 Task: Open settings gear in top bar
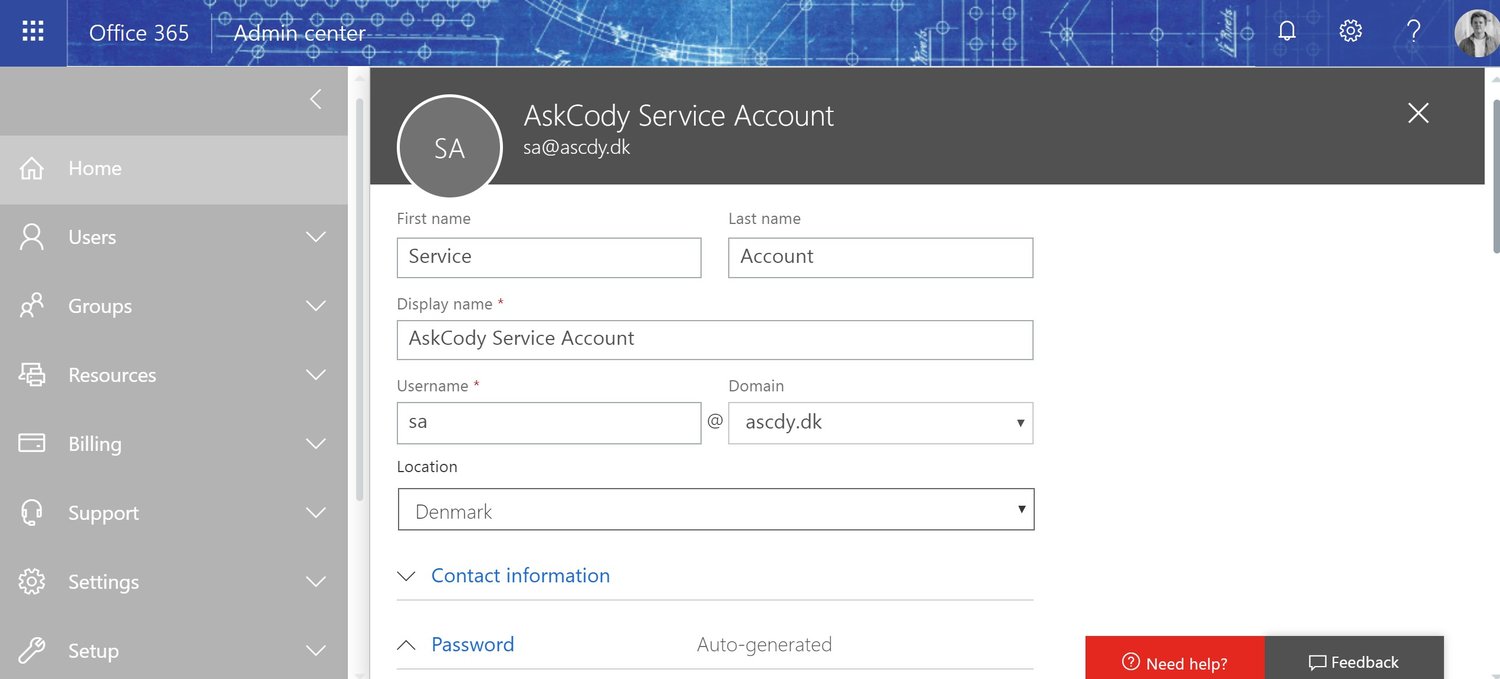1351,31
